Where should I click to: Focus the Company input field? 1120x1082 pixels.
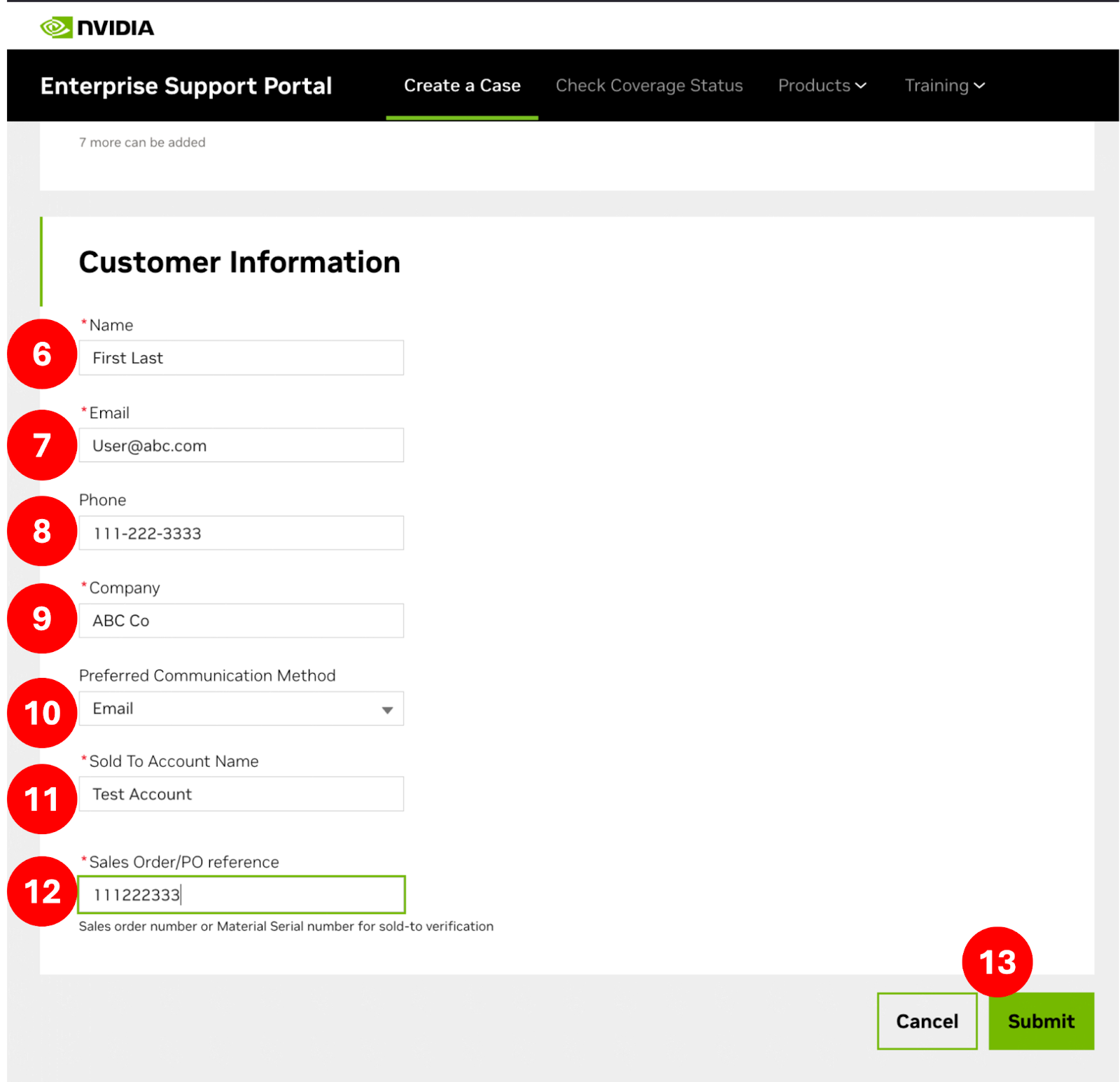[241, 620]
